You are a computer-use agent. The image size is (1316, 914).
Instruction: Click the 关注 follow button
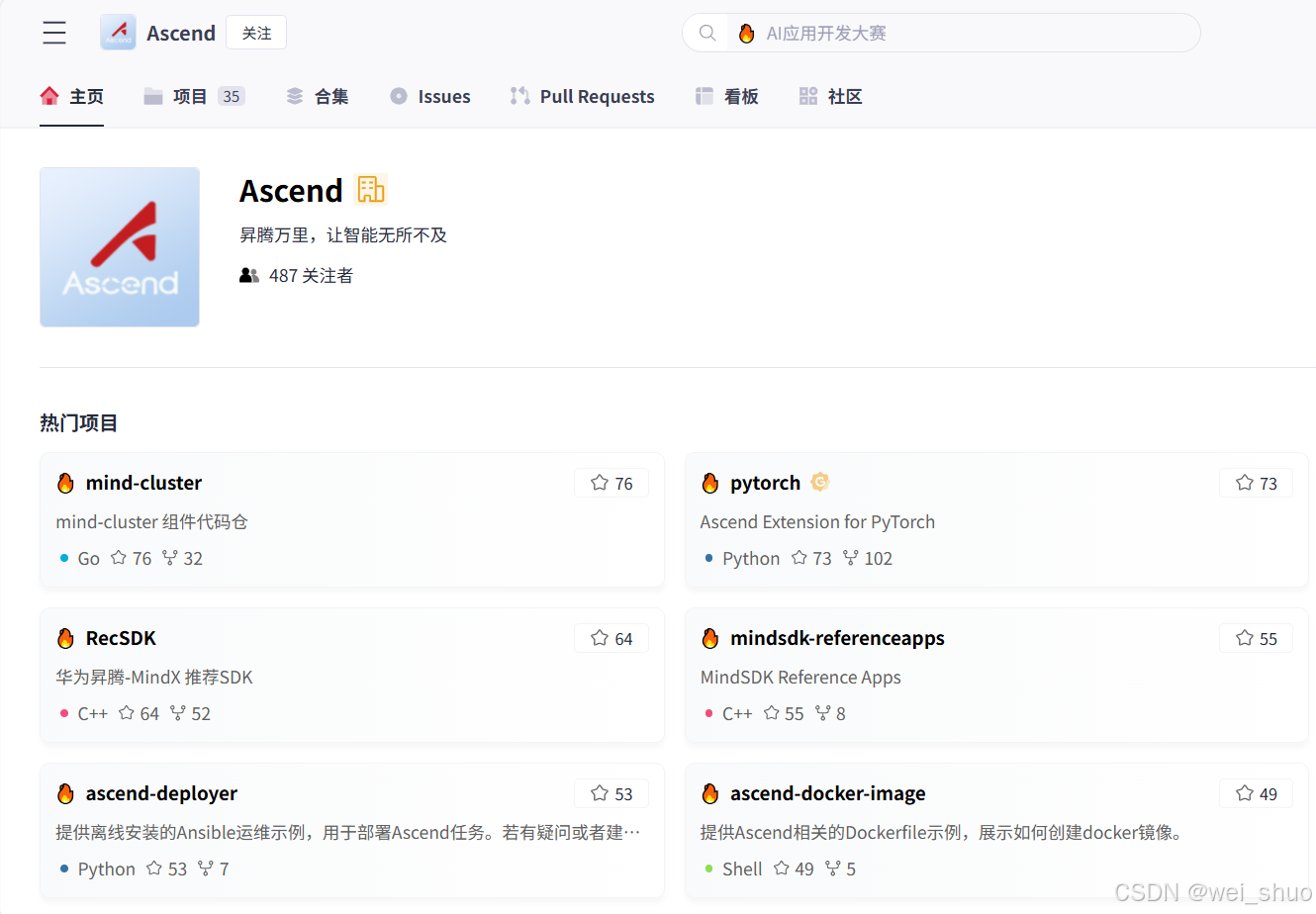[256, 33]
